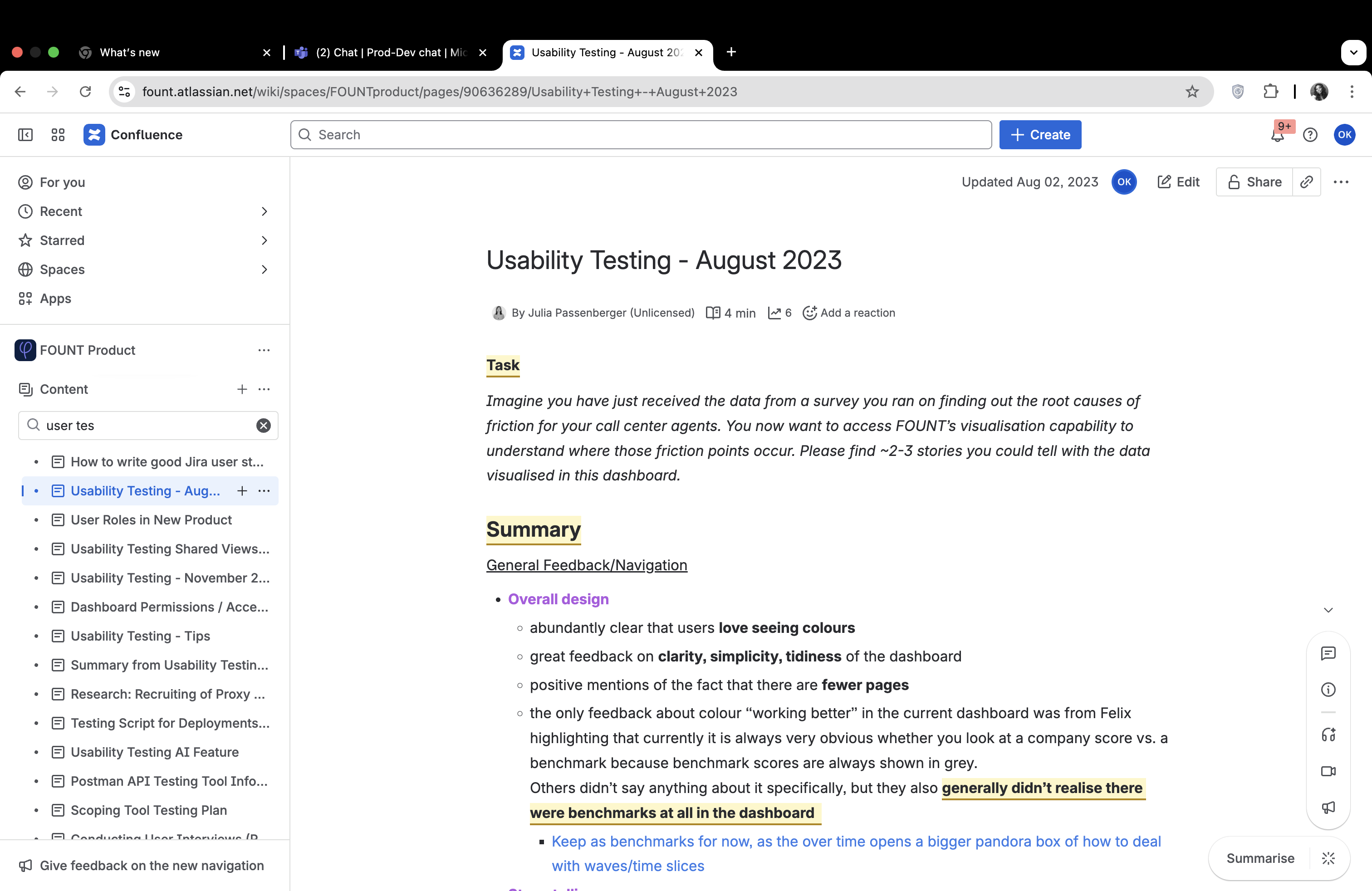Open the browser extensions puzzle icon
1372x891 pixels.
coord(1270,92)
